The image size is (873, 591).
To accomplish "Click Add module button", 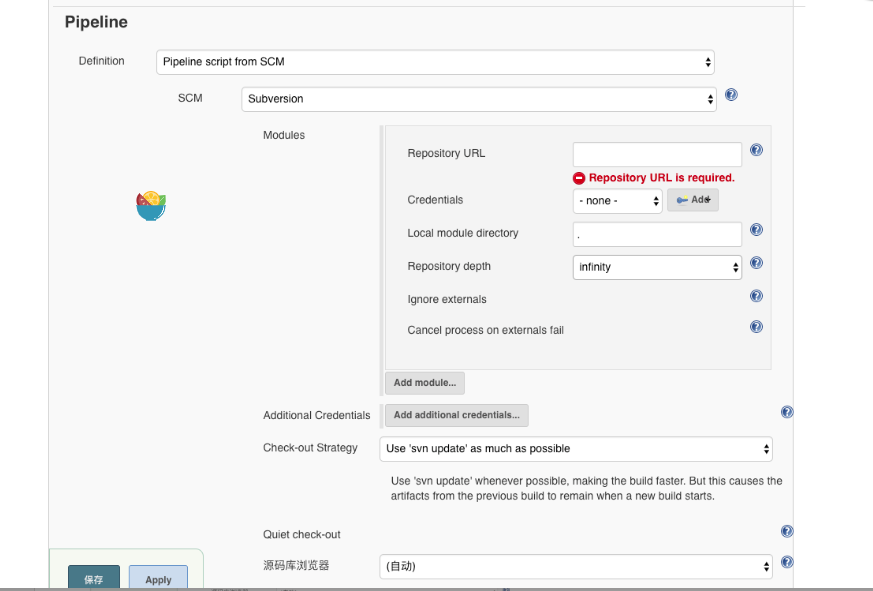I will pyautogui.click(x=425, y=383).
